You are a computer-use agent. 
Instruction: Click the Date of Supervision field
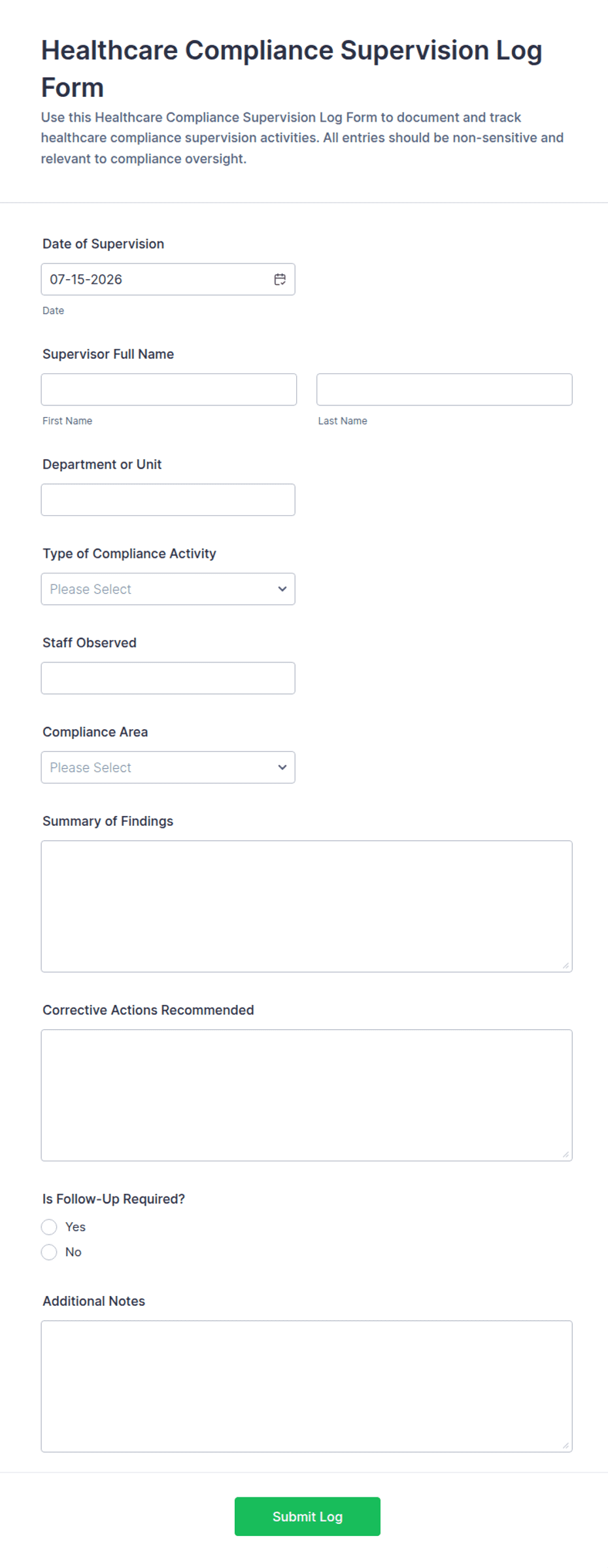pos(168,279)
